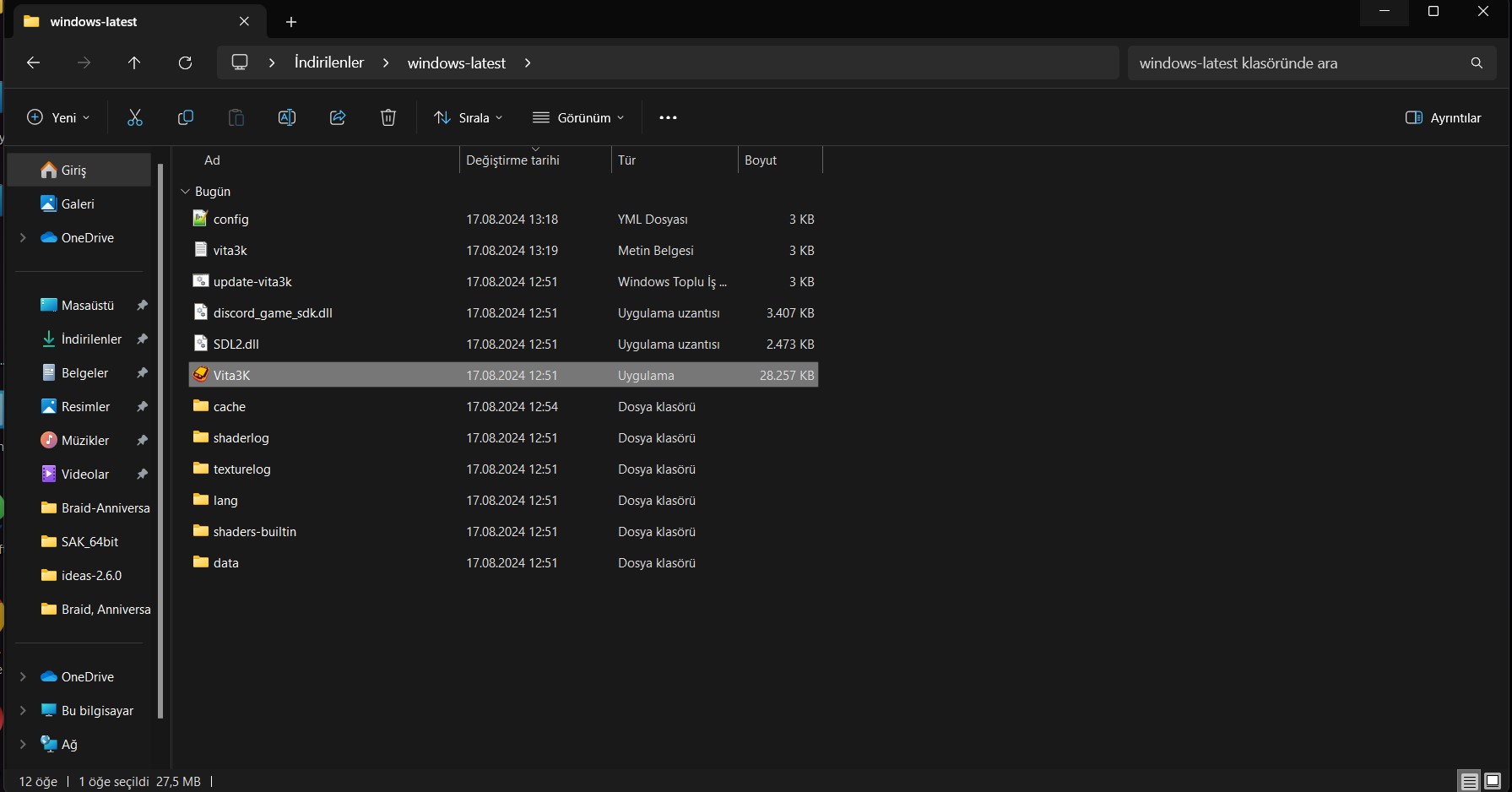This screenshot has width=1512, height=792.
Task: Navigate back with the left arrow
Action: [33, 62]
